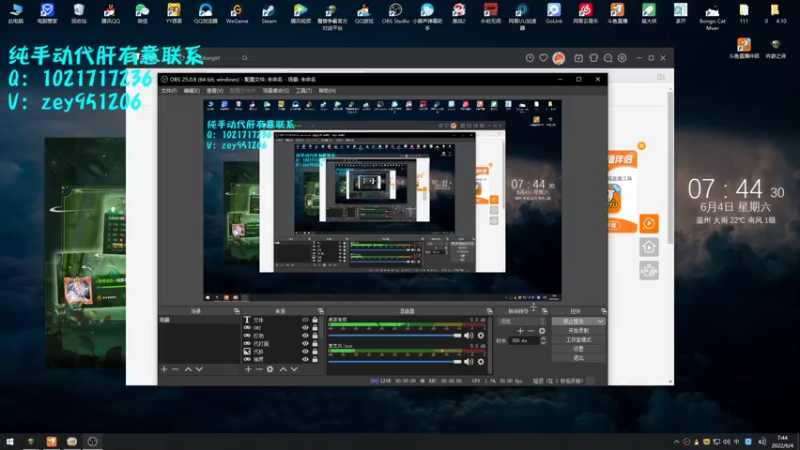Image resolution: width=800 pixels, height=450 pixels.
Task: Open the 淡出 transition type dropdown
Action: click(x=522, y=321)
